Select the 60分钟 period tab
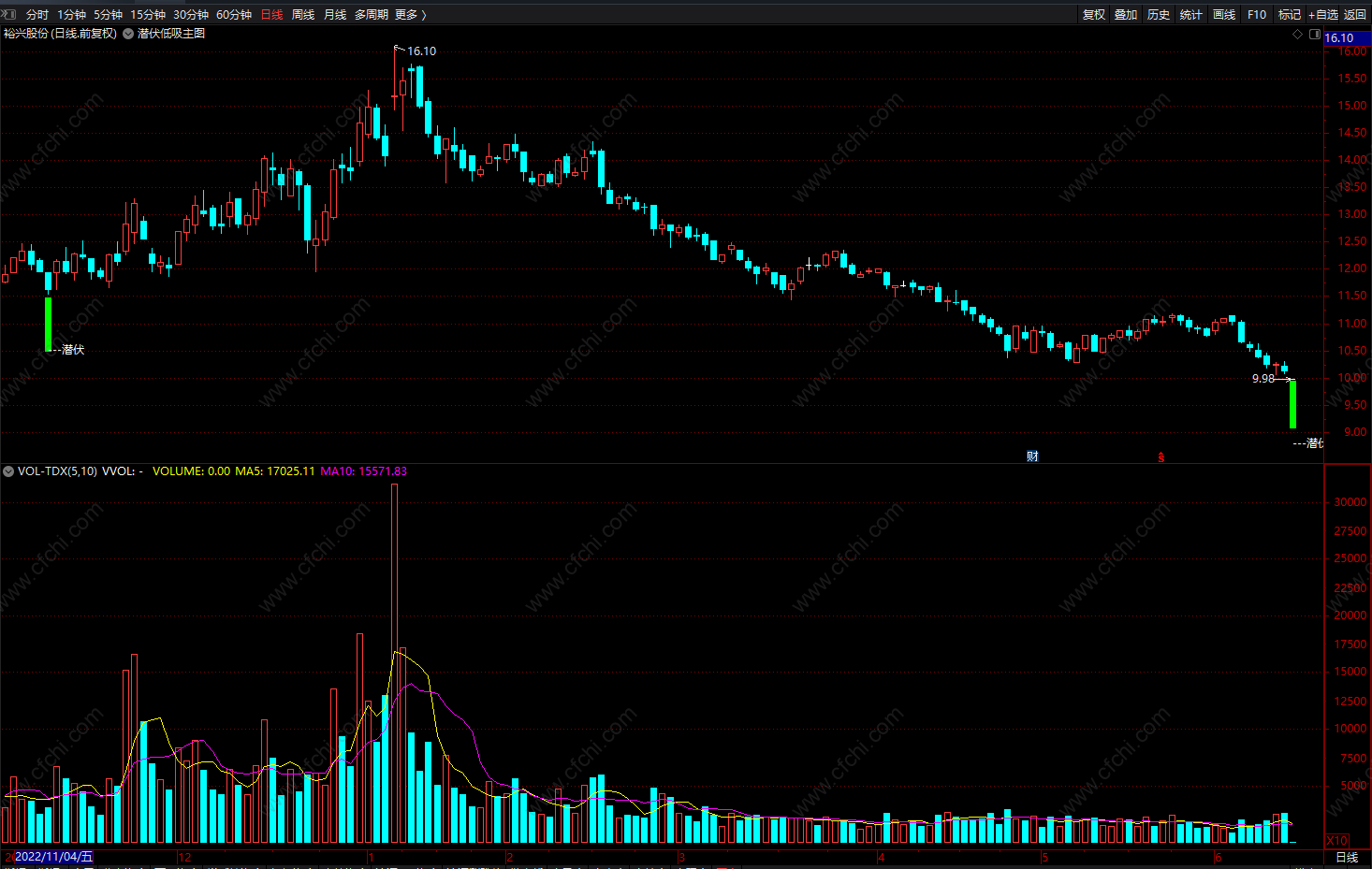 point(234,14)
